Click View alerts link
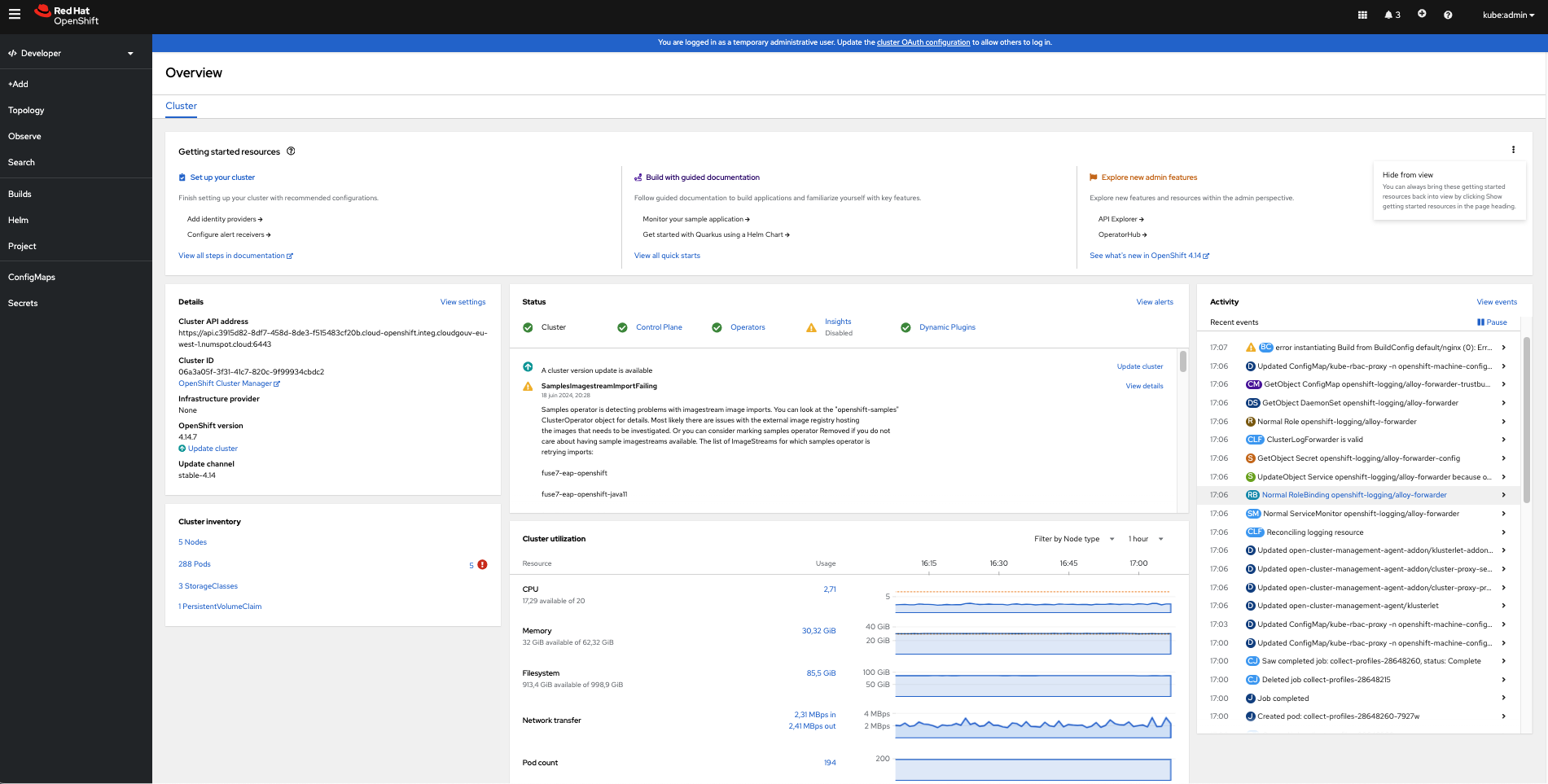This screenshot has width=1548, height=784. pos(1155,302)
